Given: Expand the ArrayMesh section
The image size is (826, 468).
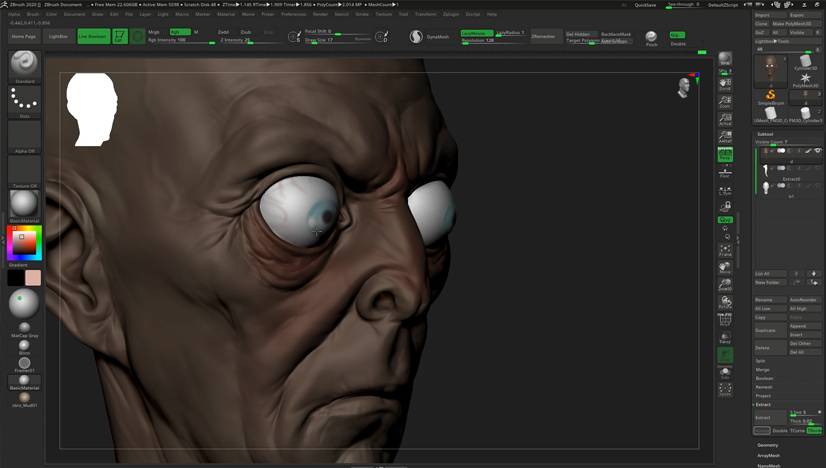Looking at the screenshot, I should (x=769, y=455).
